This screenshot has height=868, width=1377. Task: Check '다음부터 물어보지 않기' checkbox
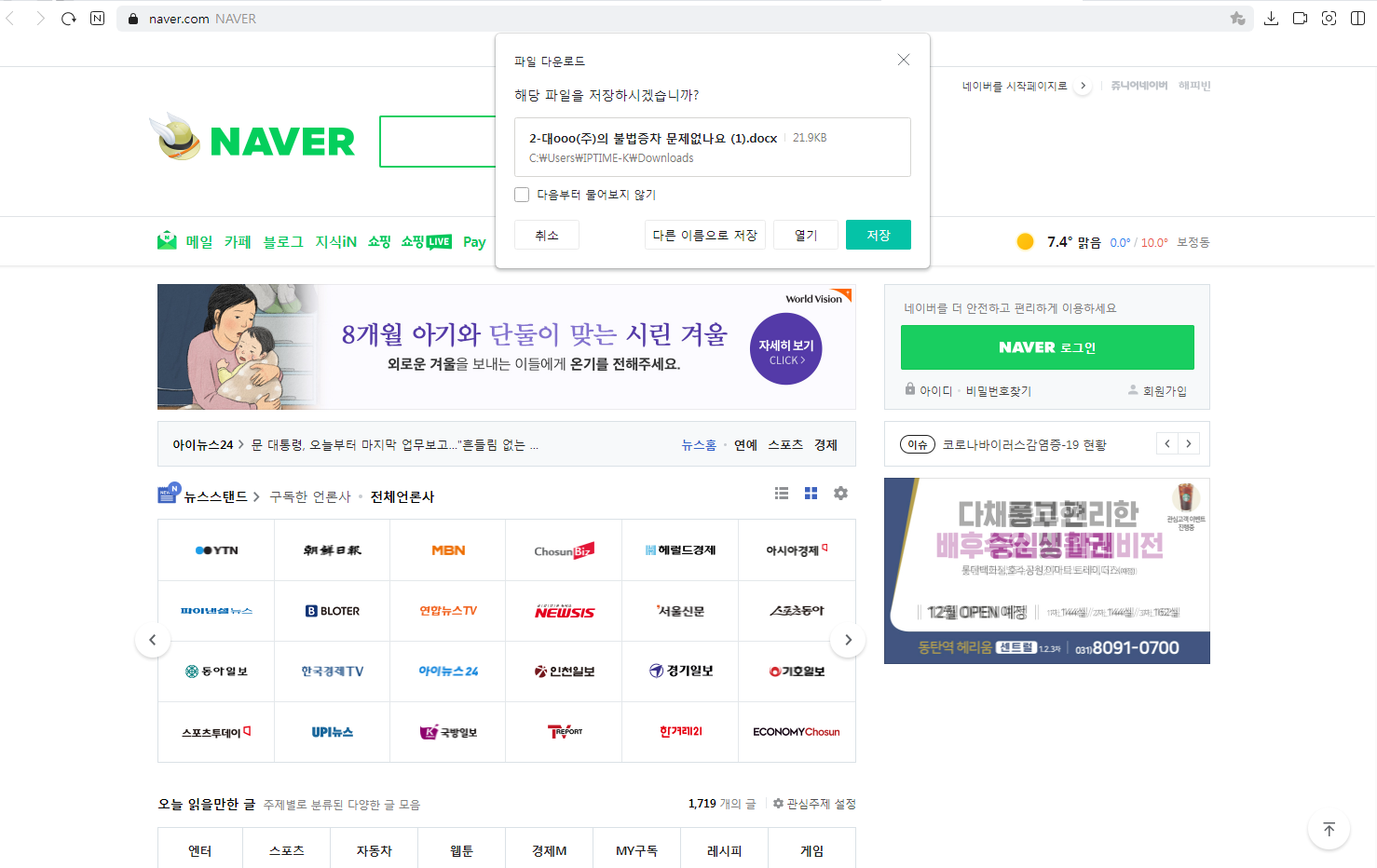coord(522,195)
